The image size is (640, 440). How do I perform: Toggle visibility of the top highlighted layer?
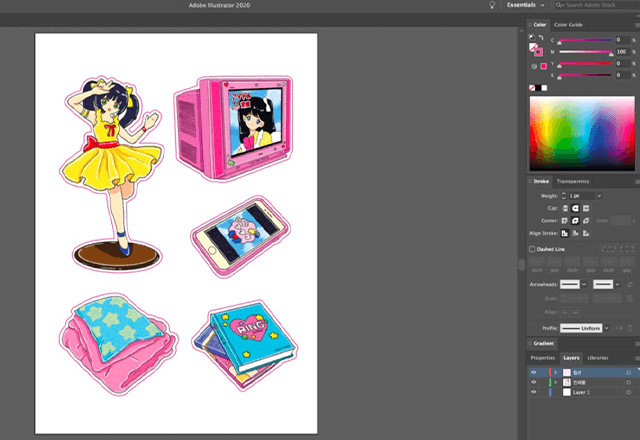coord(533,372)
